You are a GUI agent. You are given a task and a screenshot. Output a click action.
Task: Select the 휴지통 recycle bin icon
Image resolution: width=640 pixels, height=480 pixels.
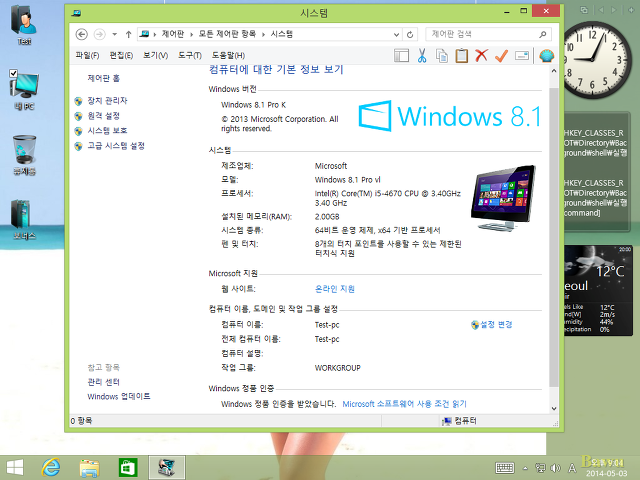click(24, 155)
